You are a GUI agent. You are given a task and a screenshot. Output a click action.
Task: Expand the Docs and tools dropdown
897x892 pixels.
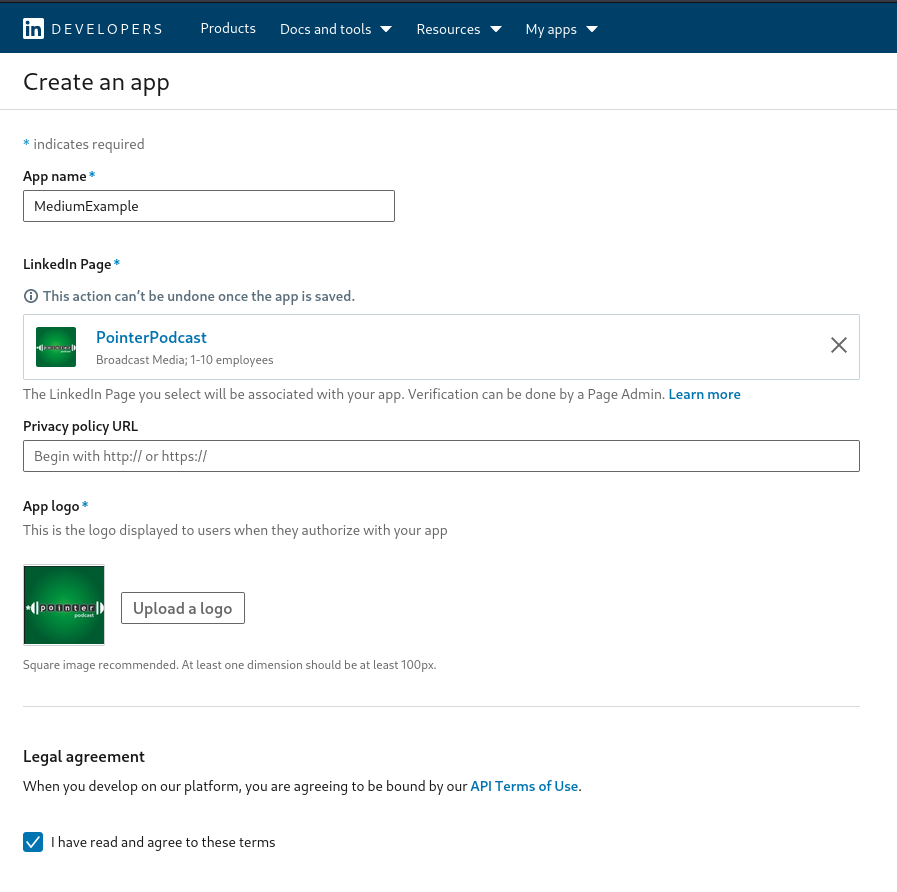pyautogui.click(x=335, y=29)
